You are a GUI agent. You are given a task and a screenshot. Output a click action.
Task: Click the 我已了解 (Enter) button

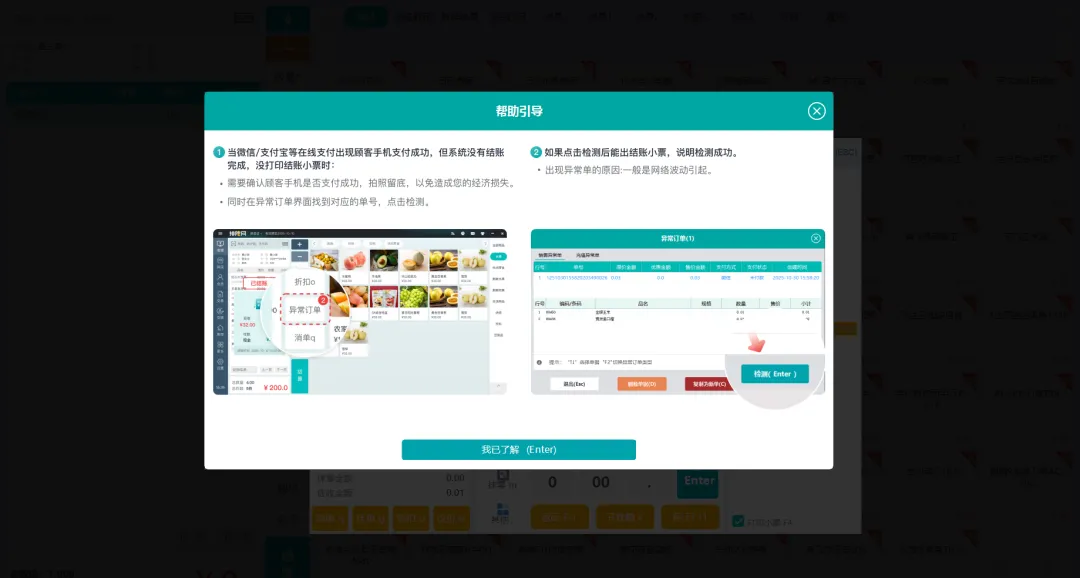click(x=519, y=449)
